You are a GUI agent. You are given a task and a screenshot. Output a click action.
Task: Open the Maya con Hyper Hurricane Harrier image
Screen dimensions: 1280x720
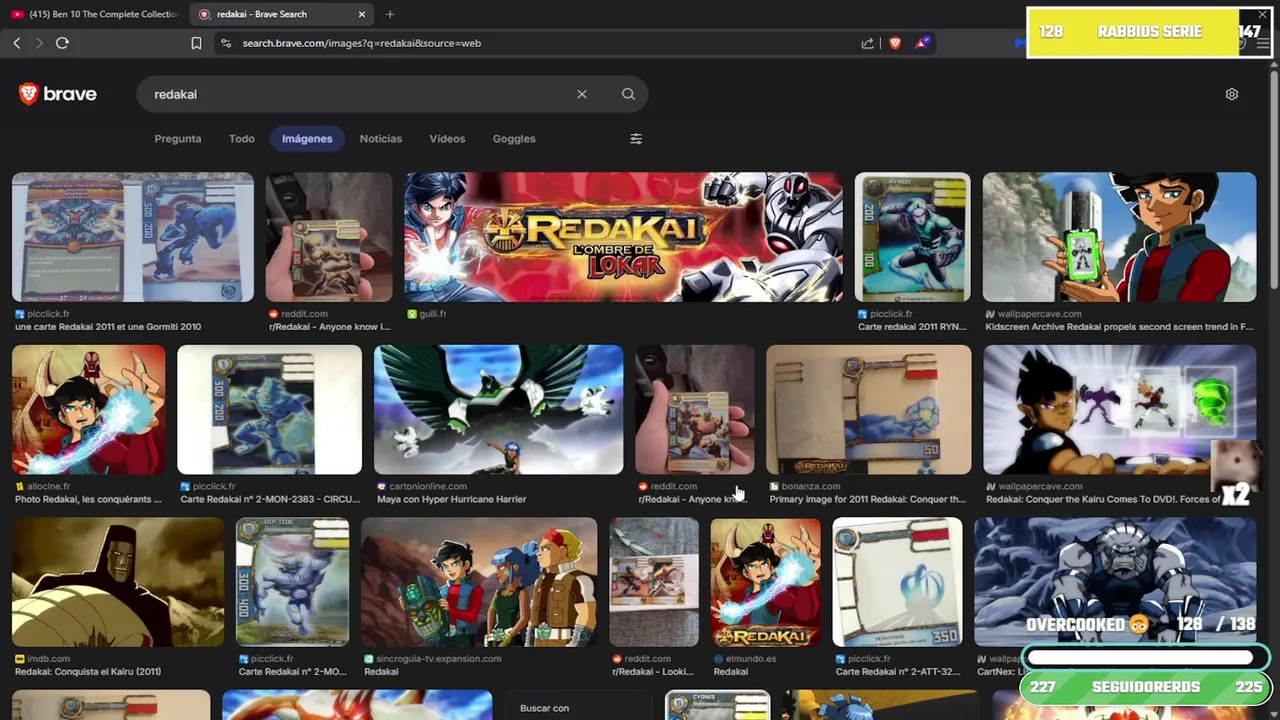(x=498, y=410)
